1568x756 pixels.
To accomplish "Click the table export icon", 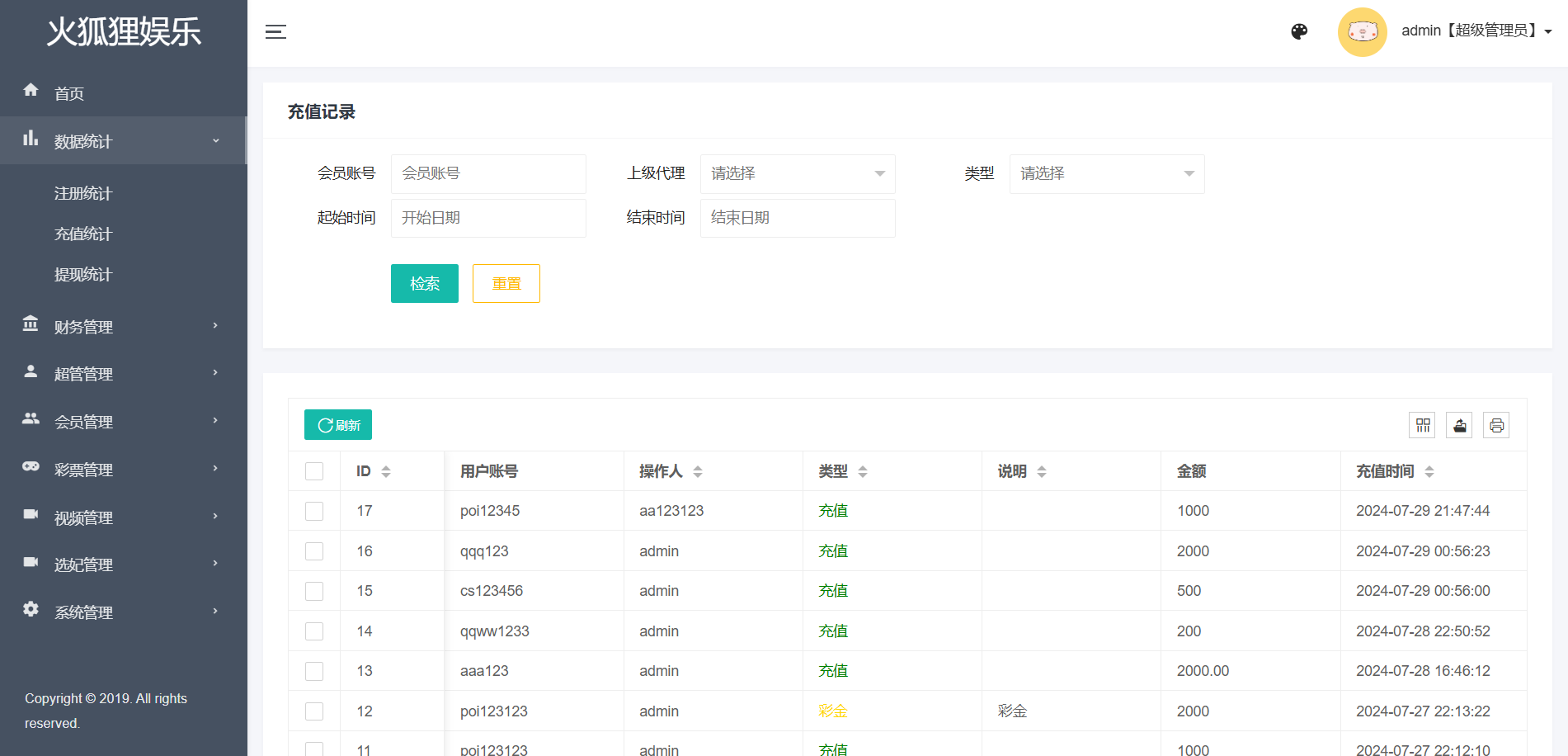I will click(1459, 425).
